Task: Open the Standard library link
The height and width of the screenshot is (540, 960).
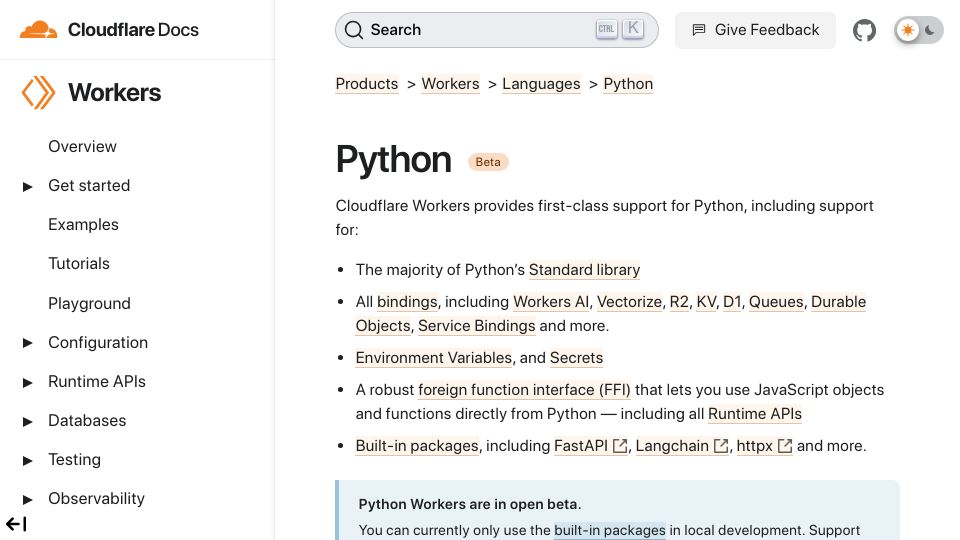Action: pyautogui.click(x=584, y=270)
